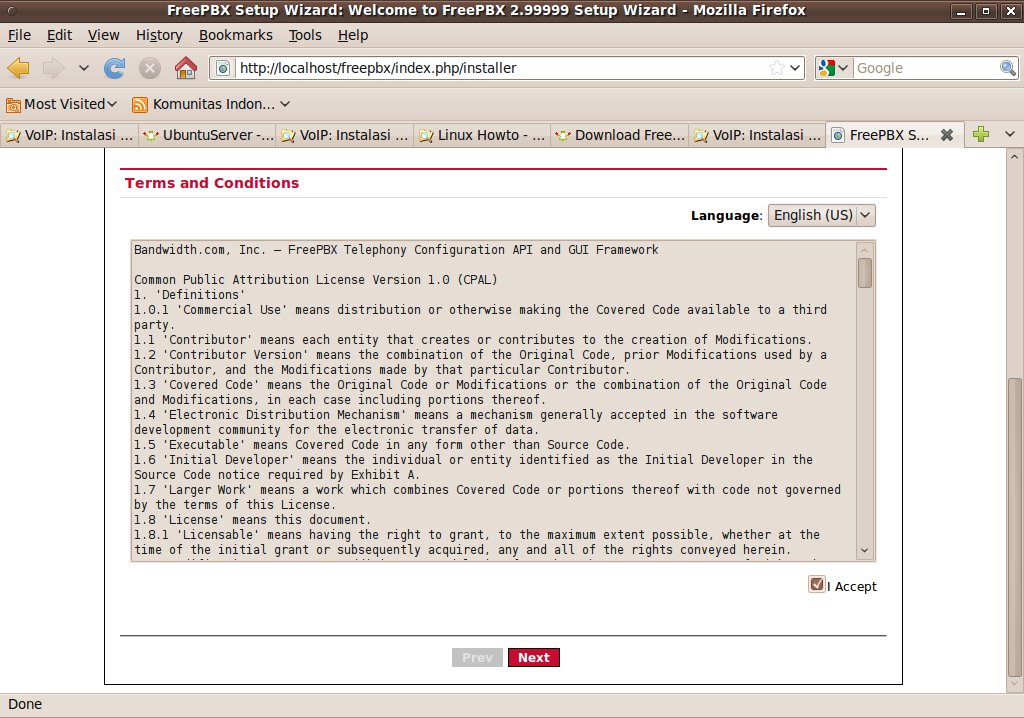This screenshot has height=718, width=1024.
Task: Switch to the UbuntuServer tab
Action: point(208,135)
